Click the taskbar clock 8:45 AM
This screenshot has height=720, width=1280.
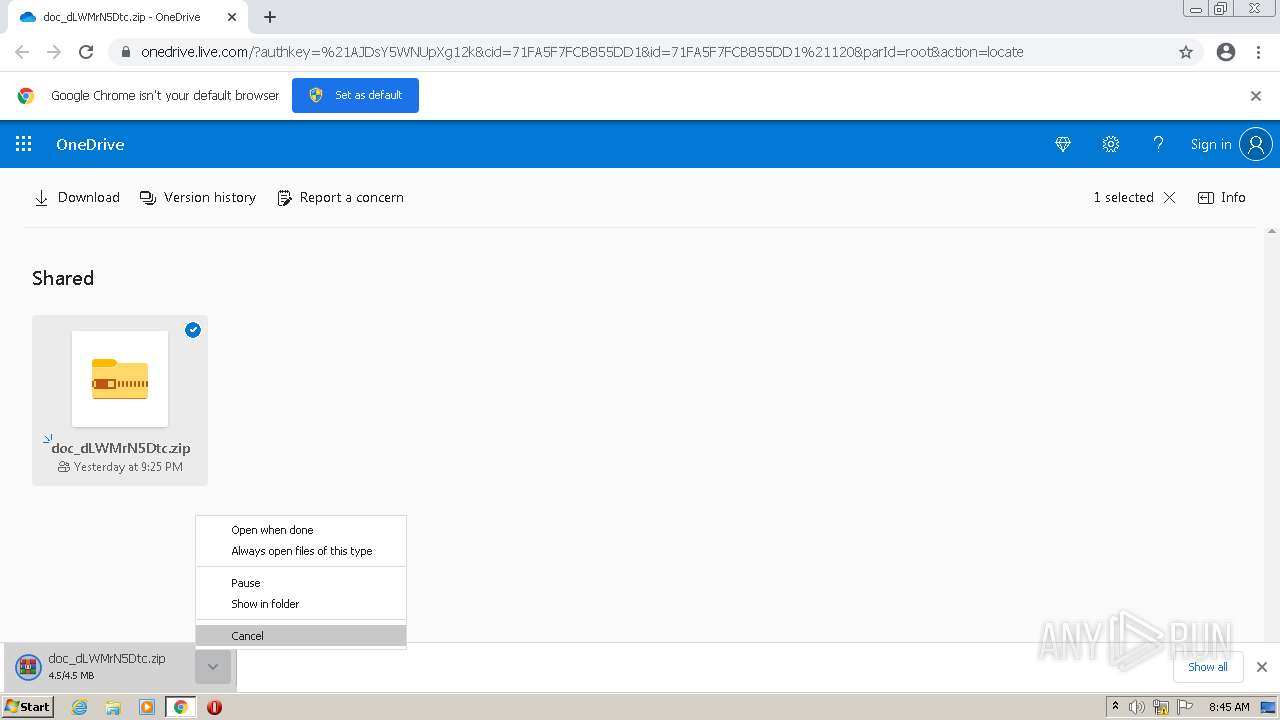coord(1229,707)
